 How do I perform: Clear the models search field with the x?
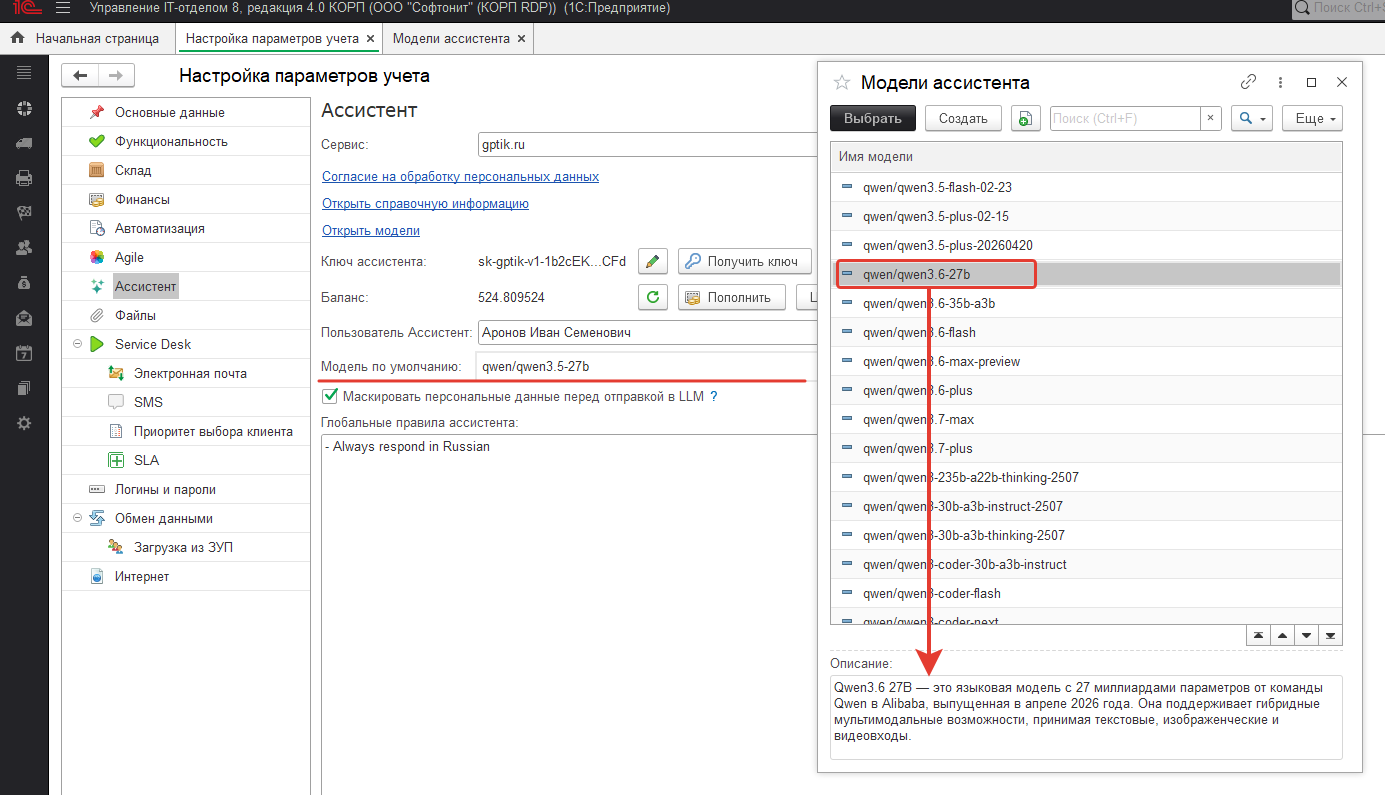[x=1211, y=118]
